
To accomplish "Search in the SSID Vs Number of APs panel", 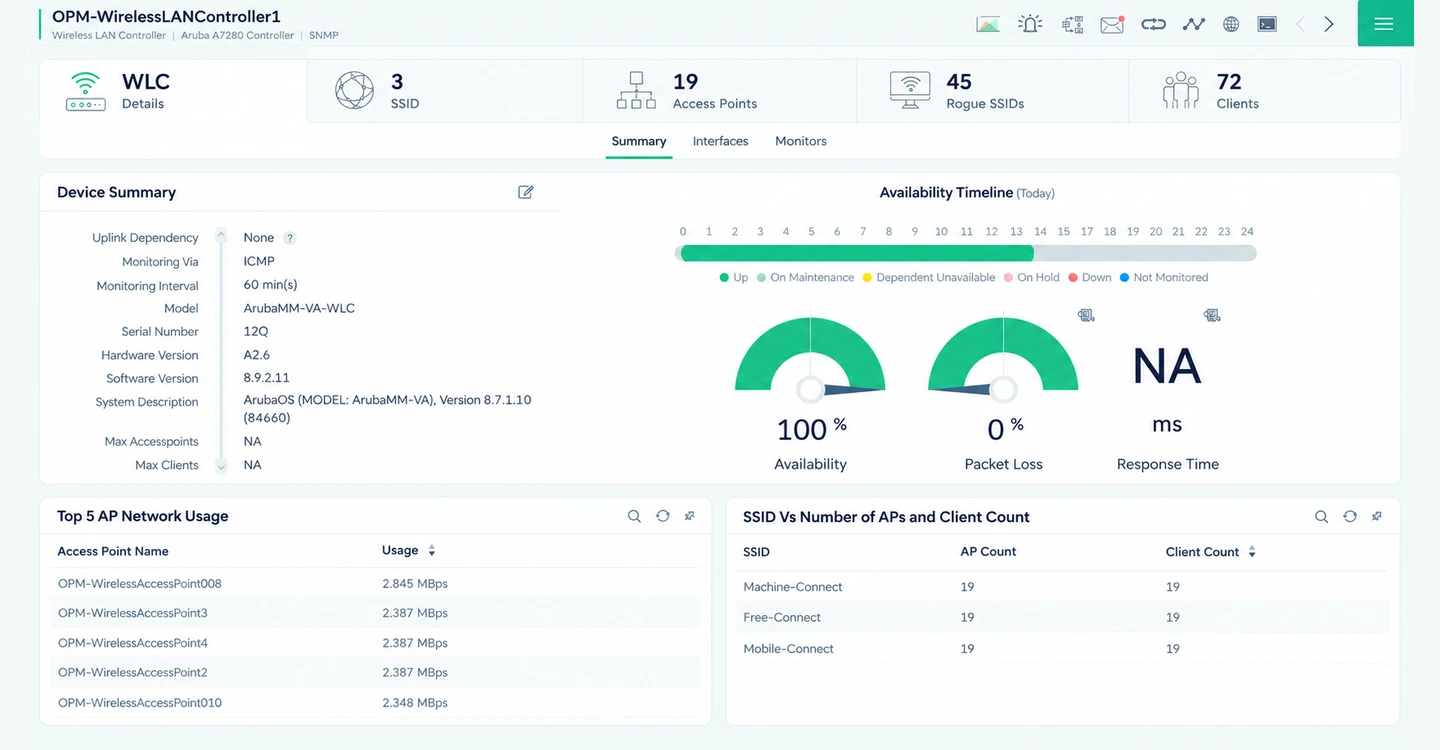I will tap(1321, 517).
